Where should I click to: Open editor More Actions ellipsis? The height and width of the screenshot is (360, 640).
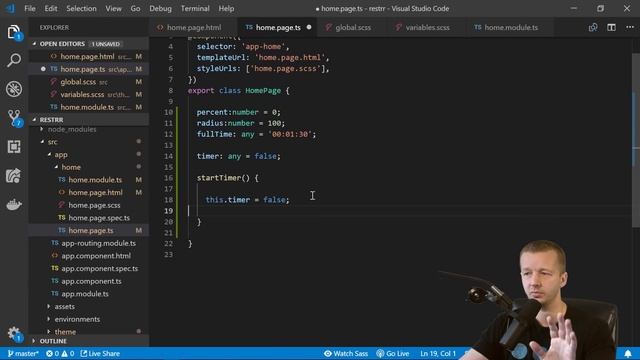(630, 27)
